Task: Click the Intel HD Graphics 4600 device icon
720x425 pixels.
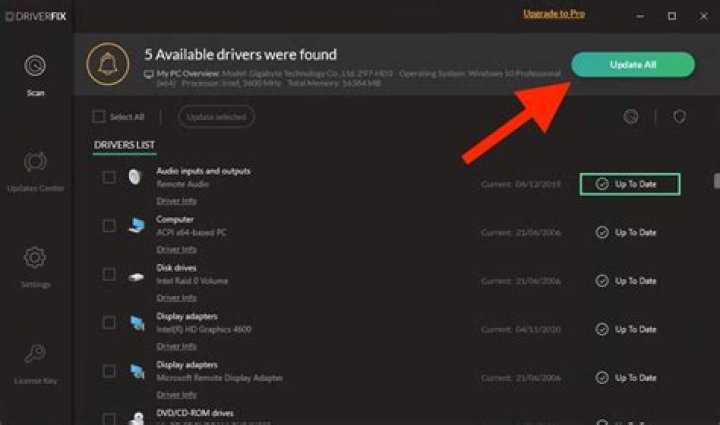Action: [137, 323]
